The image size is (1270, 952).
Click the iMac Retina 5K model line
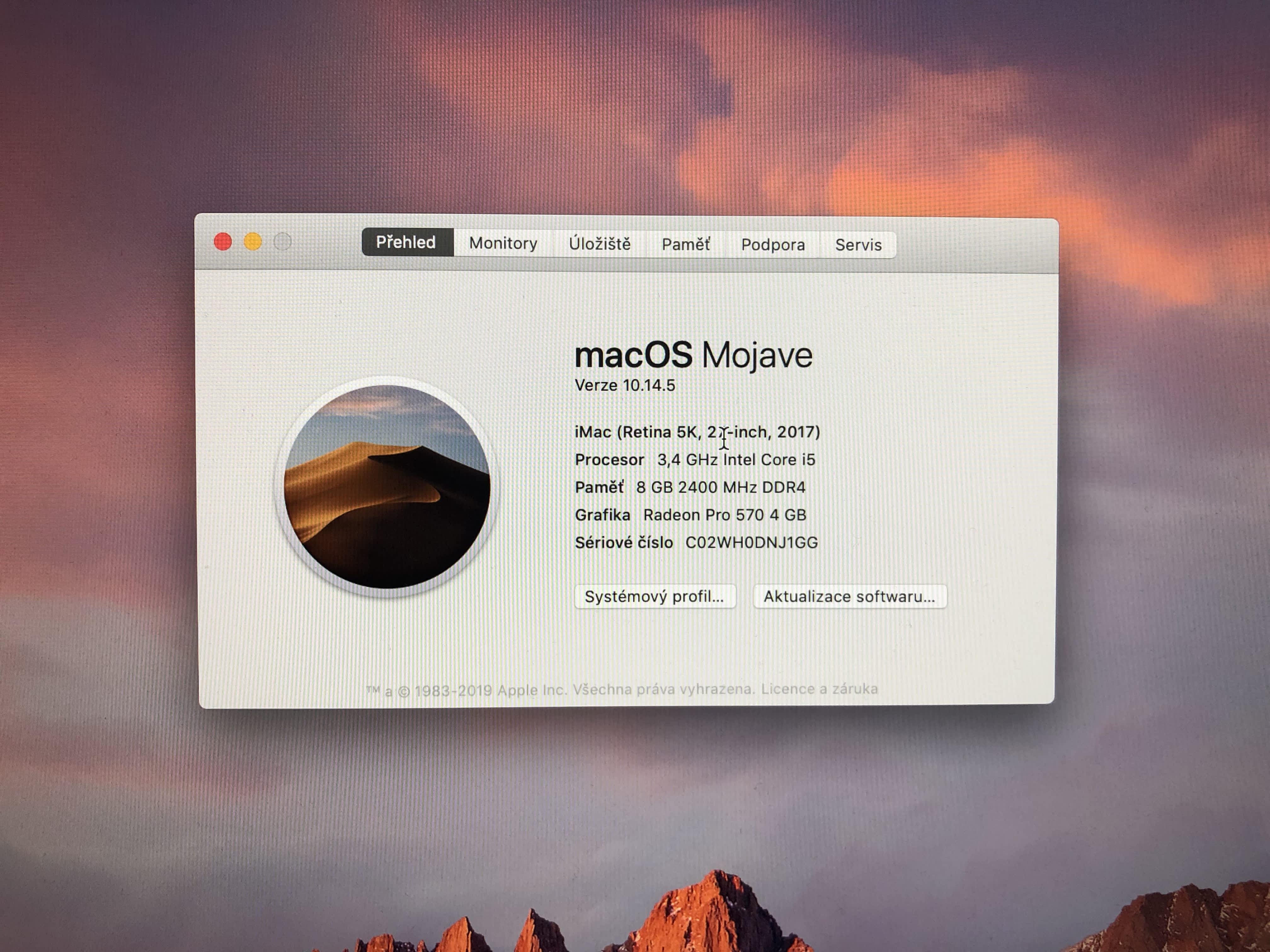pos(697,432)
